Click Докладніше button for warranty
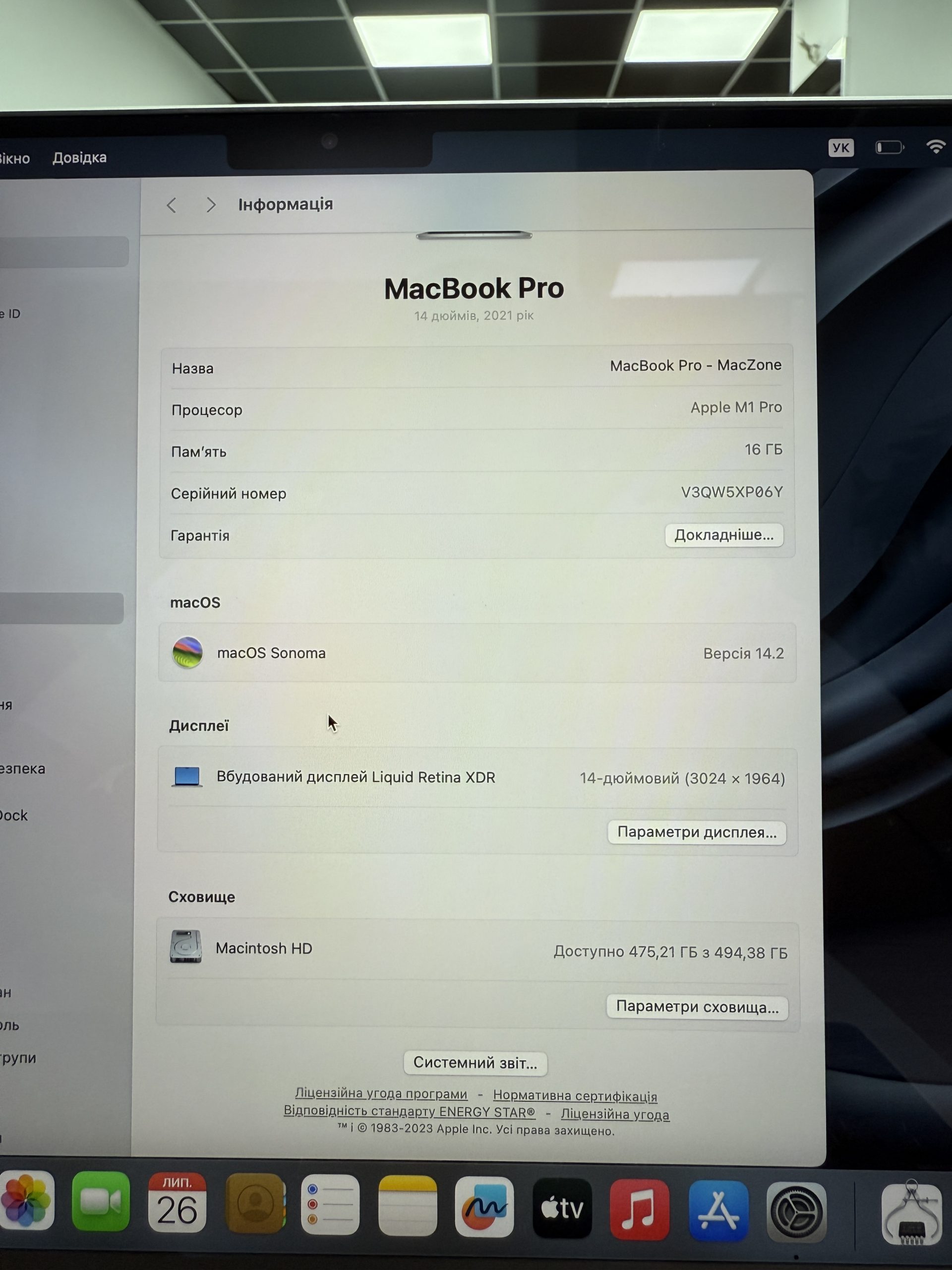This screenshot has height=1270, width=952. click(x=724, y=535)
